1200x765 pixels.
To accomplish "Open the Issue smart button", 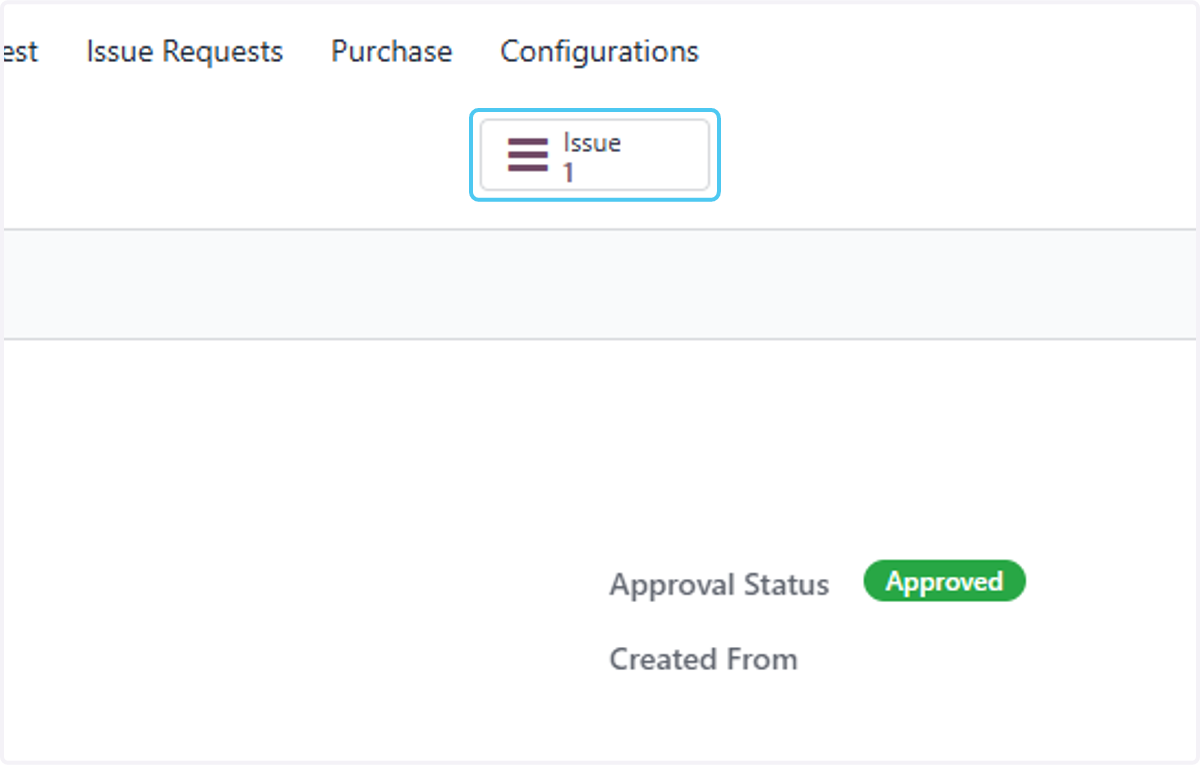I will click(x=595, y=155).
